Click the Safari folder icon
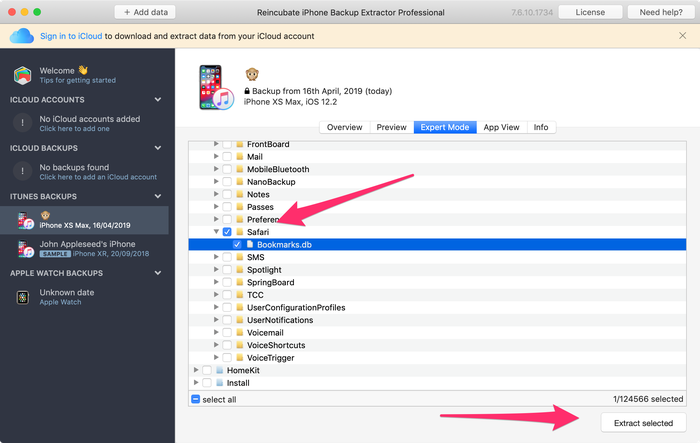Viewport: 700px width, 443px height. click(240, 232)
